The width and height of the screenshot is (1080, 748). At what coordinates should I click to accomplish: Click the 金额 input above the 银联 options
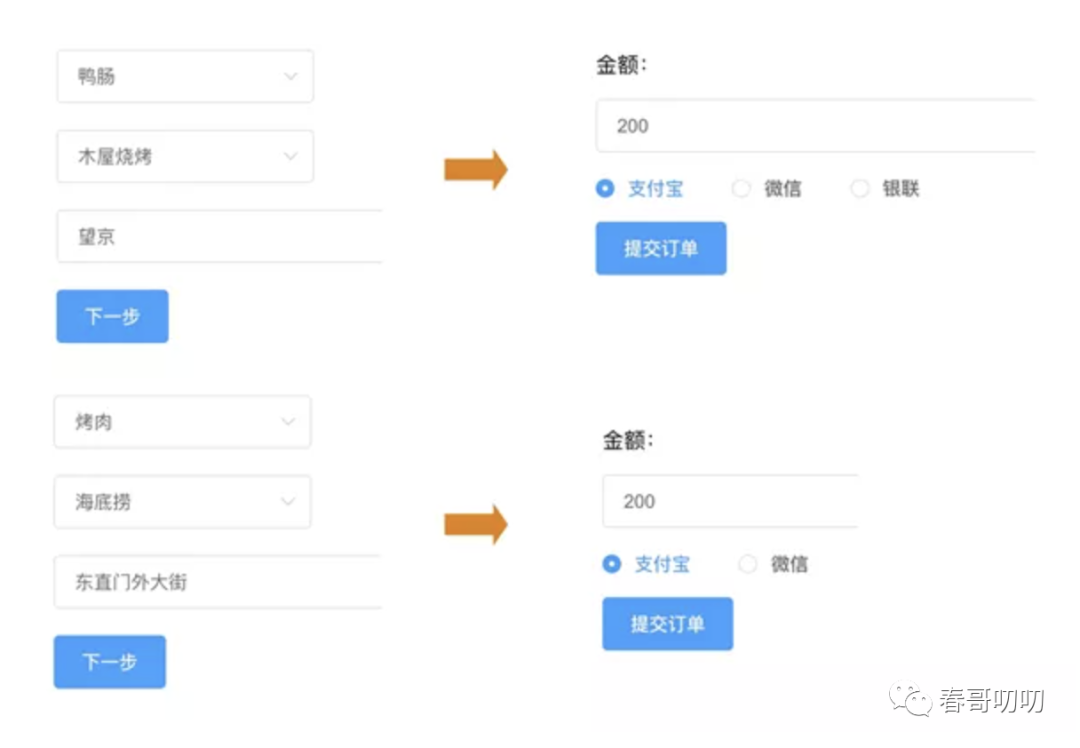pos(814,126)
